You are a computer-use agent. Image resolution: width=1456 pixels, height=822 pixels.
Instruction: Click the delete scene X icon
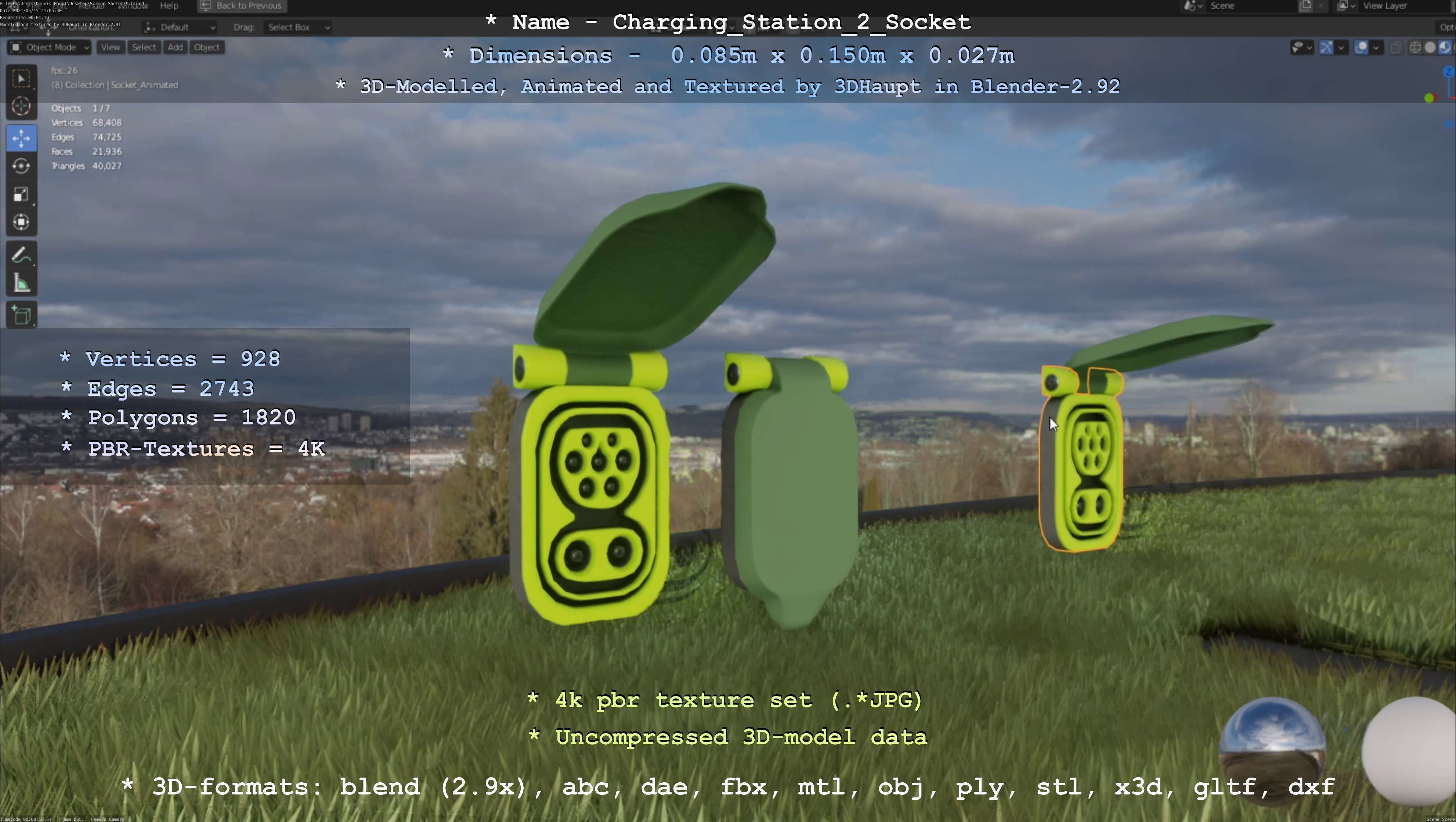click(1320, 6)
